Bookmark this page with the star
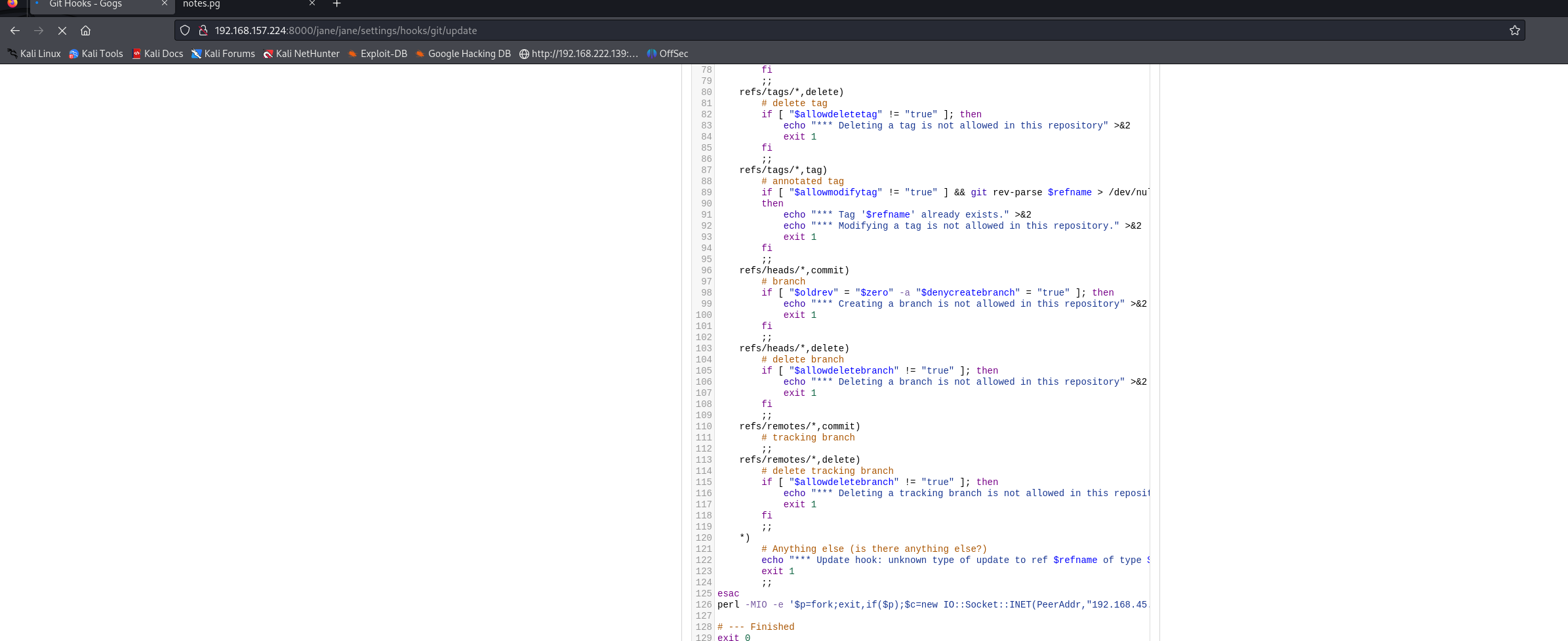 click(x=1514, y=31)
